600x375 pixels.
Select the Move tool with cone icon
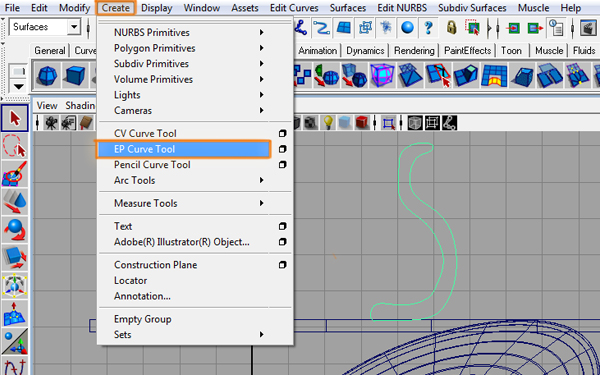[15, 201]
